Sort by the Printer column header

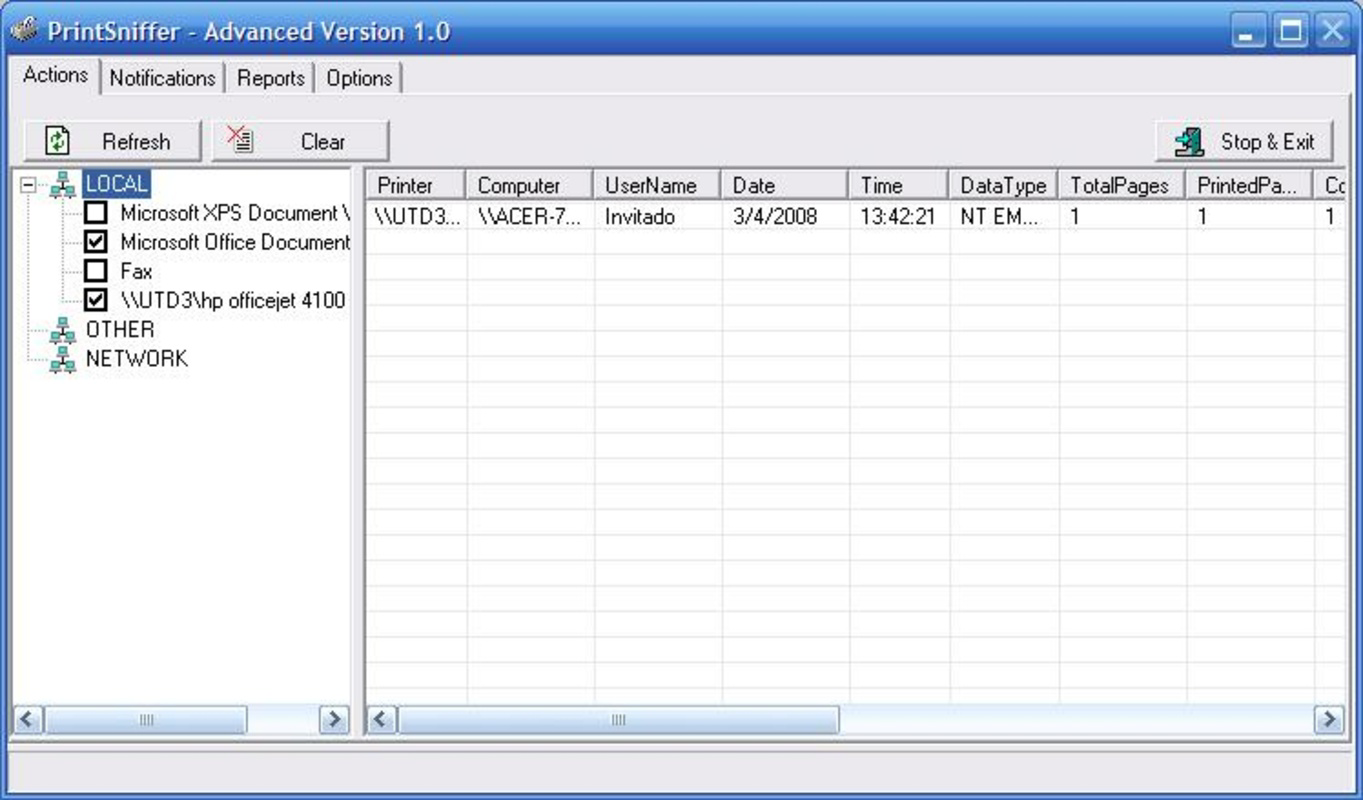(x=416, y=185)
